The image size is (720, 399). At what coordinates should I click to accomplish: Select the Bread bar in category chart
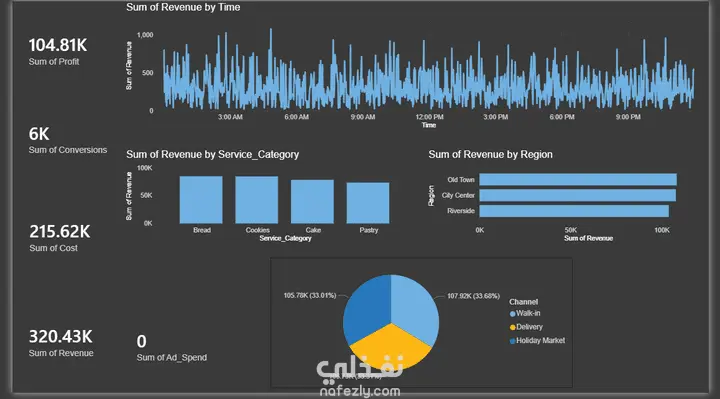[x=201, y=200]
